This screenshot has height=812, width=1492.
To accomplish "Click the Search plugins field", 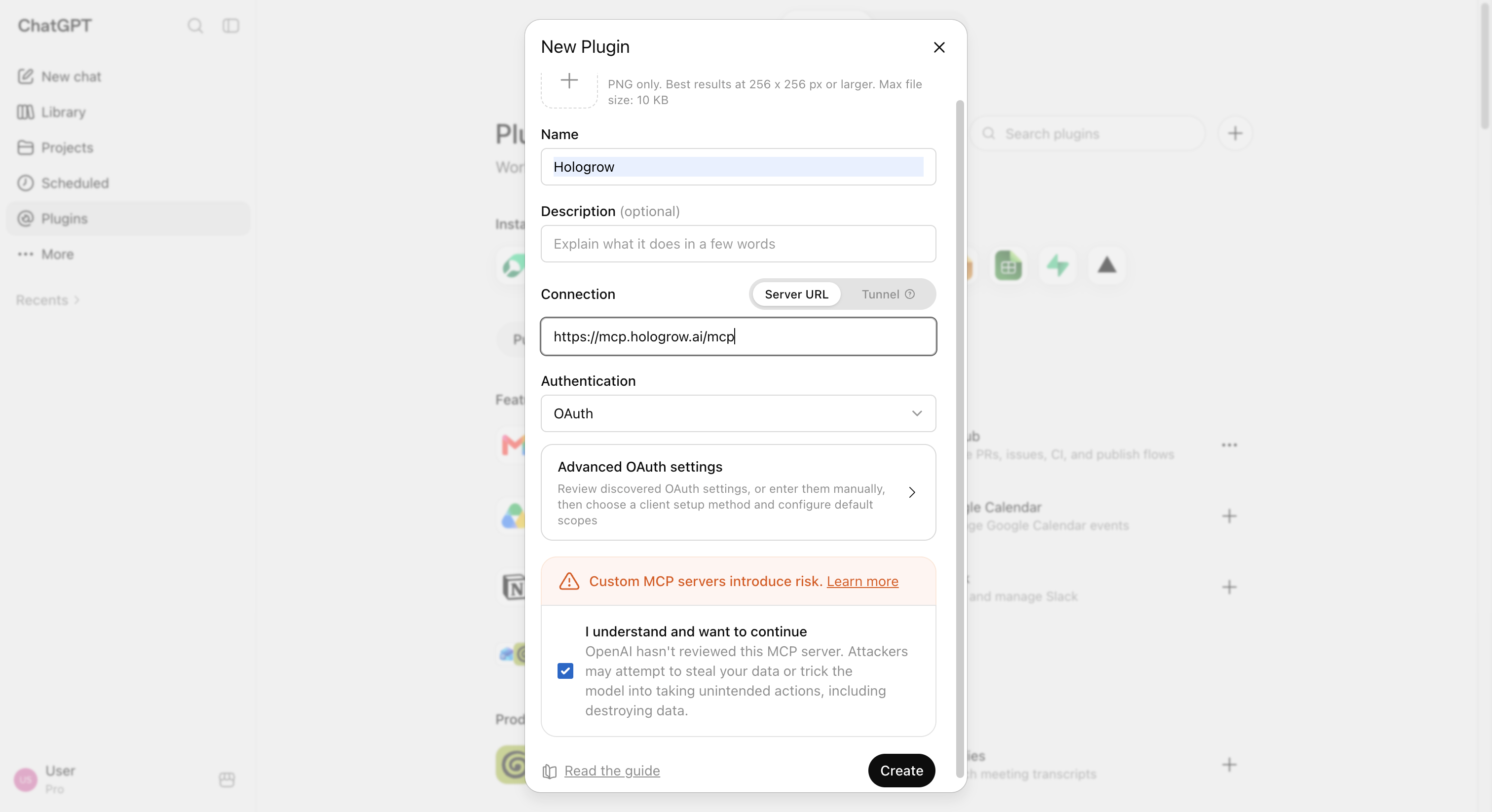I will coord(1087,134).
